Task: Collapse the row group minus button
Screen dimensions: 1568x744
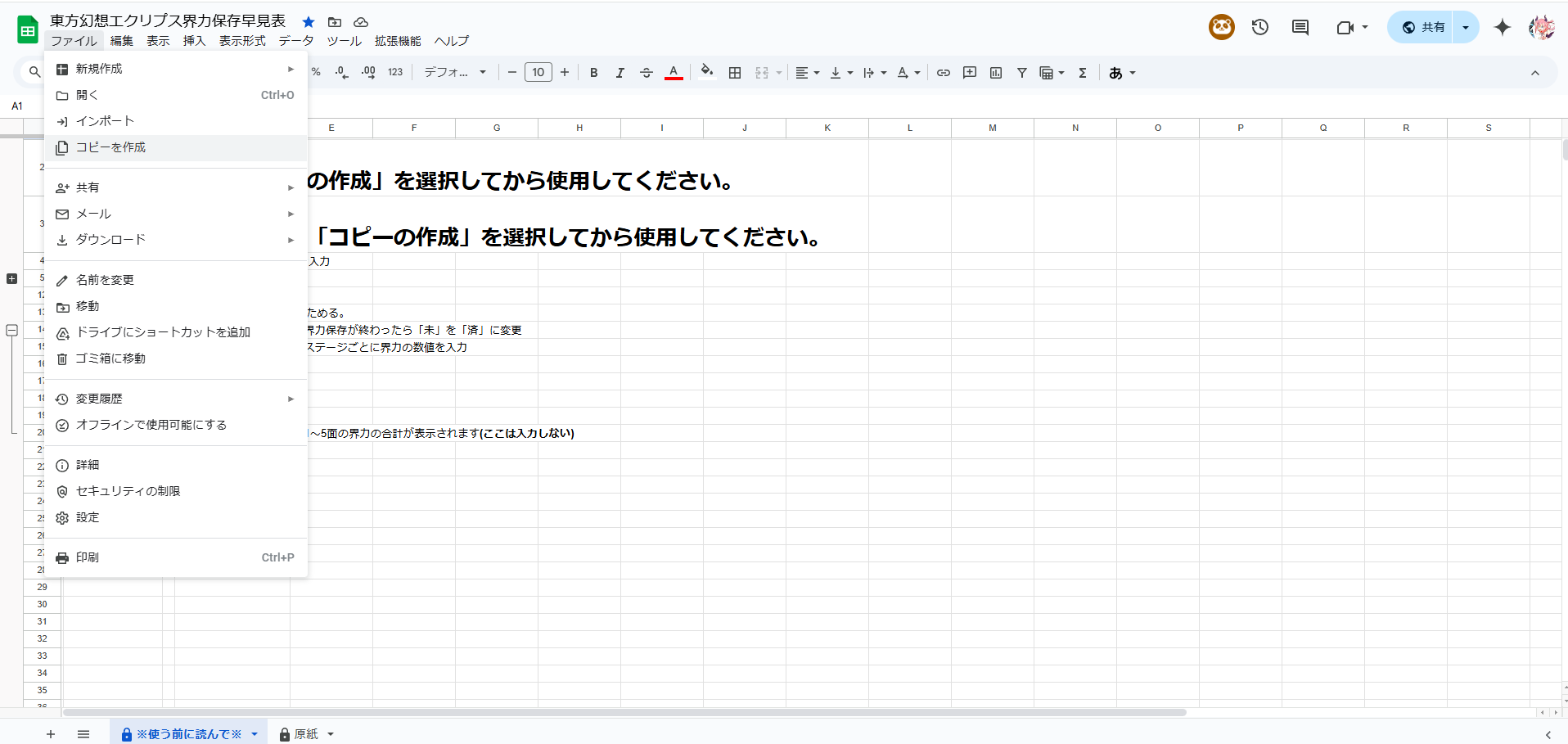Action: coord(11,331)
